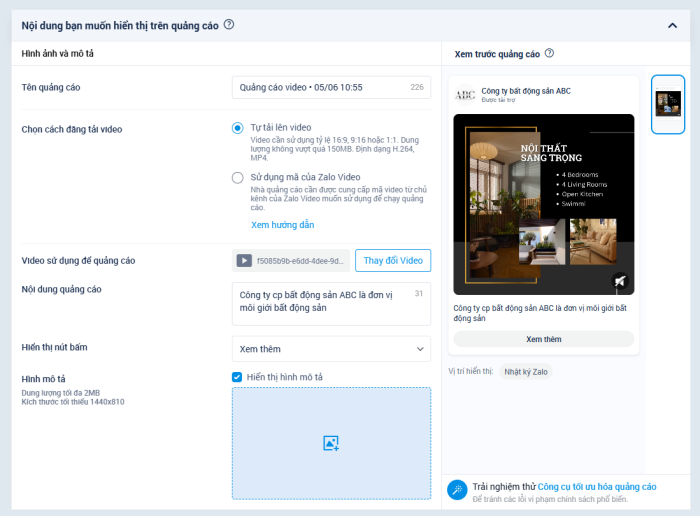Click the ABC company logo avatar
This screenshot has width=700, height=516.
[x=465, y=94]
